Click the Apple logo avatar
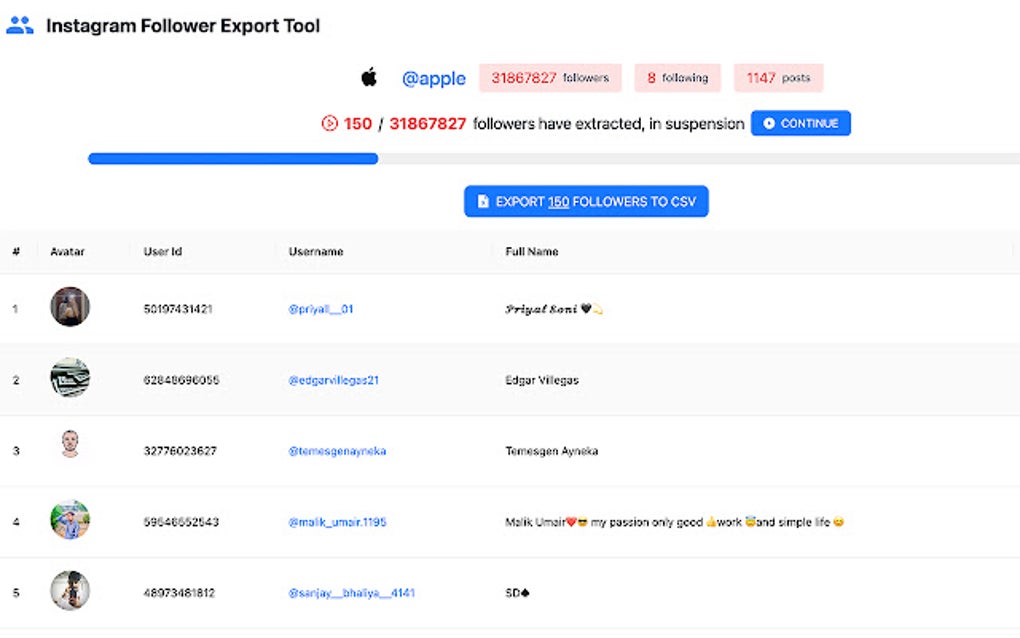The width and height of the screenshot is (1020, 638). 369,77
